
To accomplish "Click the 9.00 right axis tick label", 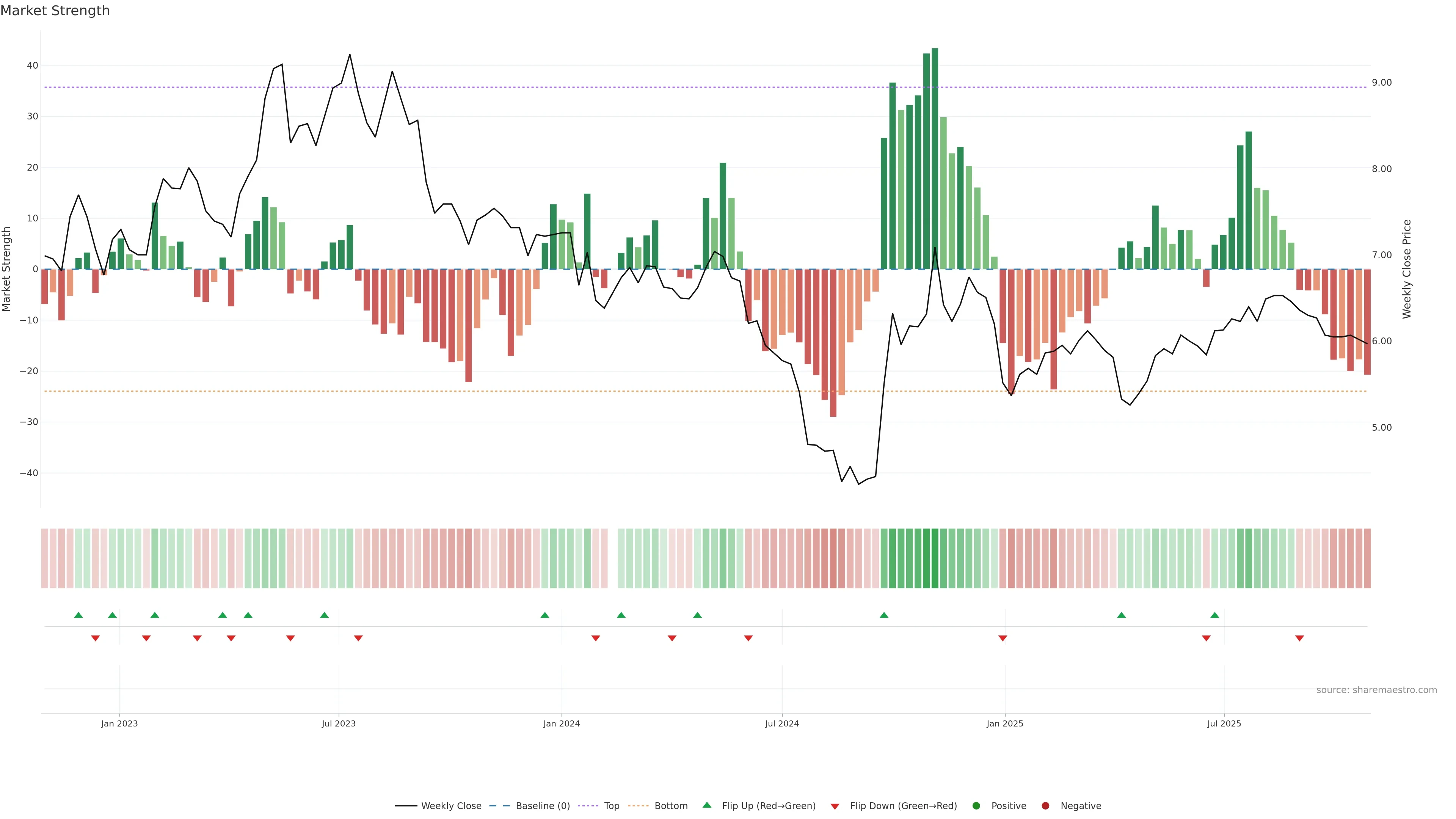I will [1381, 83].
